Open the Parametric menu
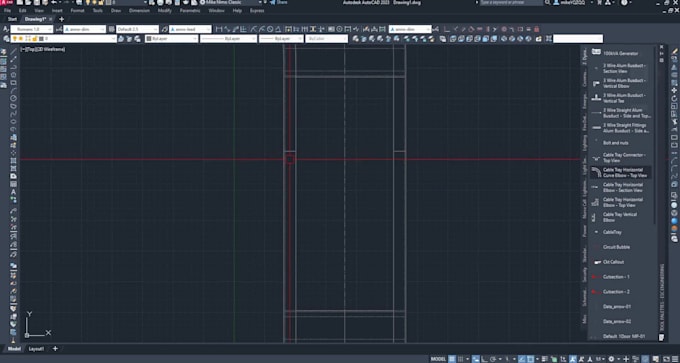 [x=190, y=10]
